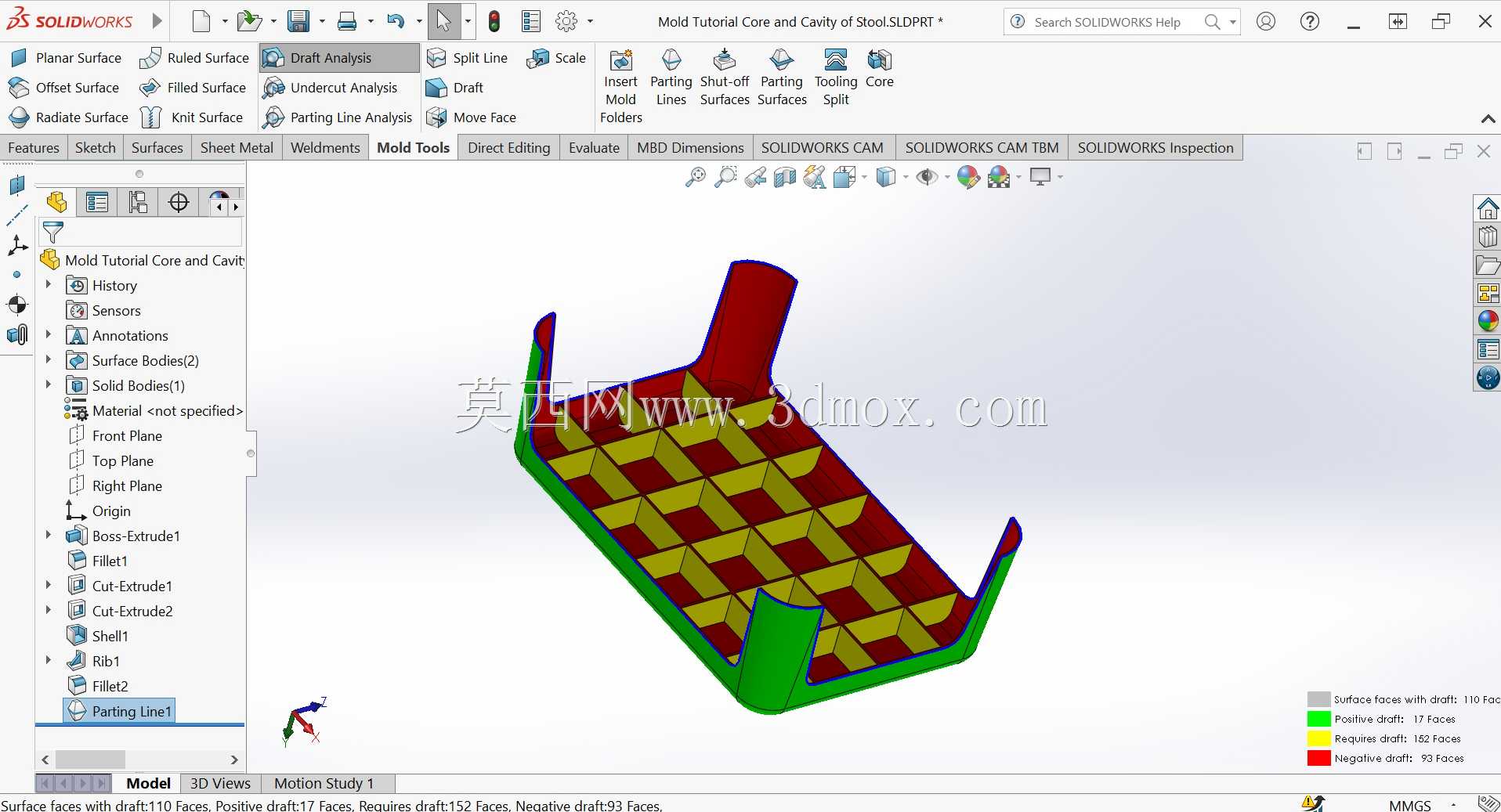Switch to 3D Views tab
The image size is (1501, 812).
[220, 783]
